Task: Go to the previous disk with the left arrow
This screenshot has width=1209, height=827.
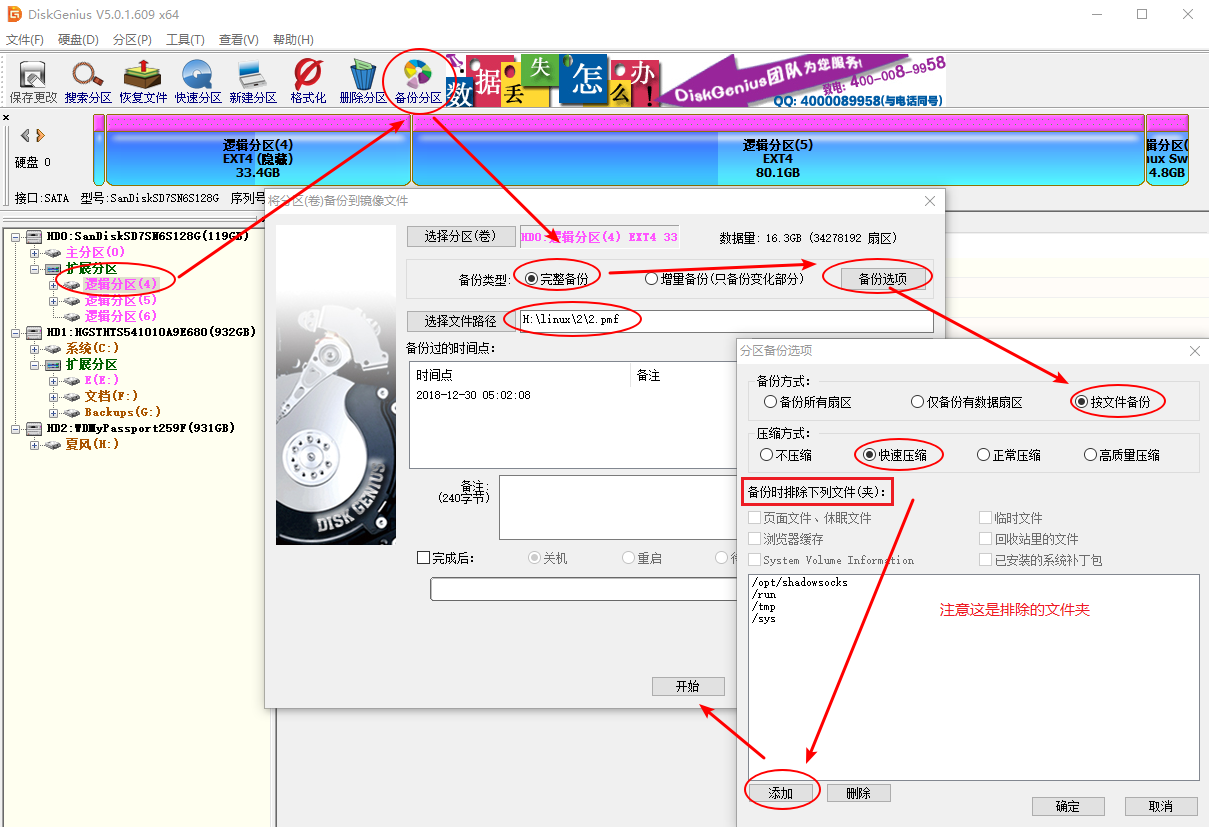Action: tap(25, 135)
